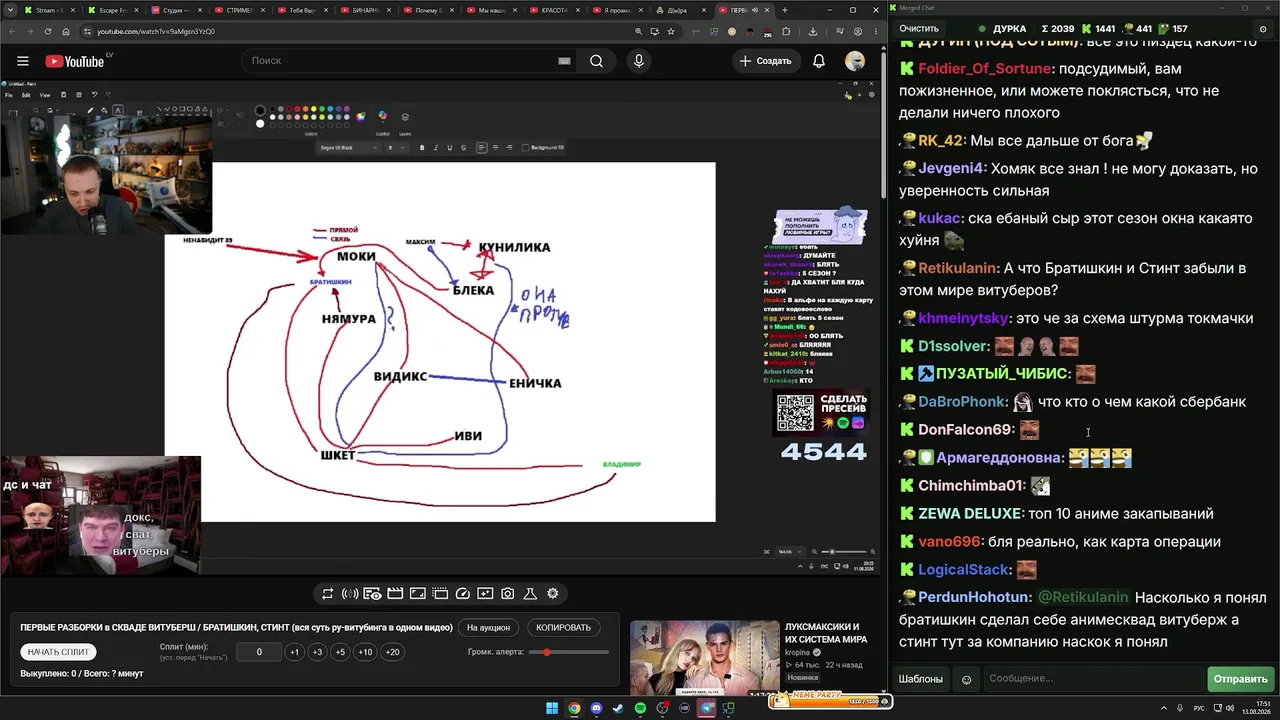Screen dimensions: 1280x720
Task: Open the YouTube account avatar menu
Action: (x=855, y=61)
